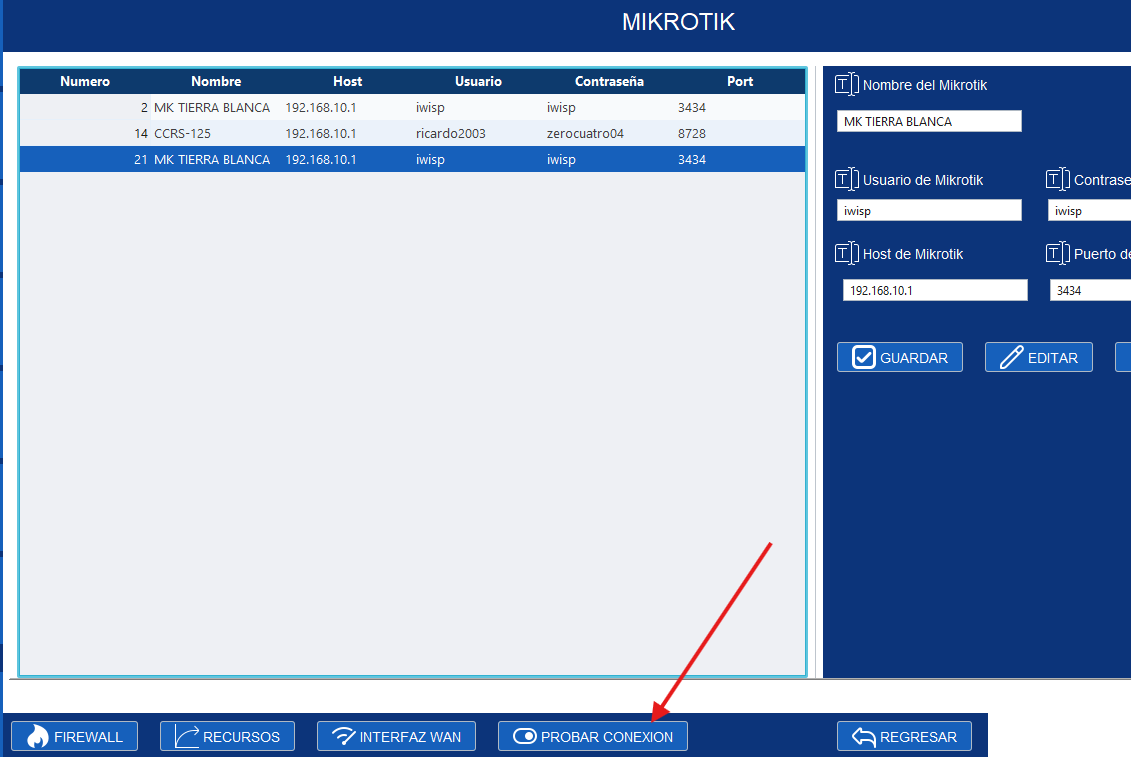Click port 3434 in row number 21
This screenshot has height=757, width=1131.
pos(692,159)
